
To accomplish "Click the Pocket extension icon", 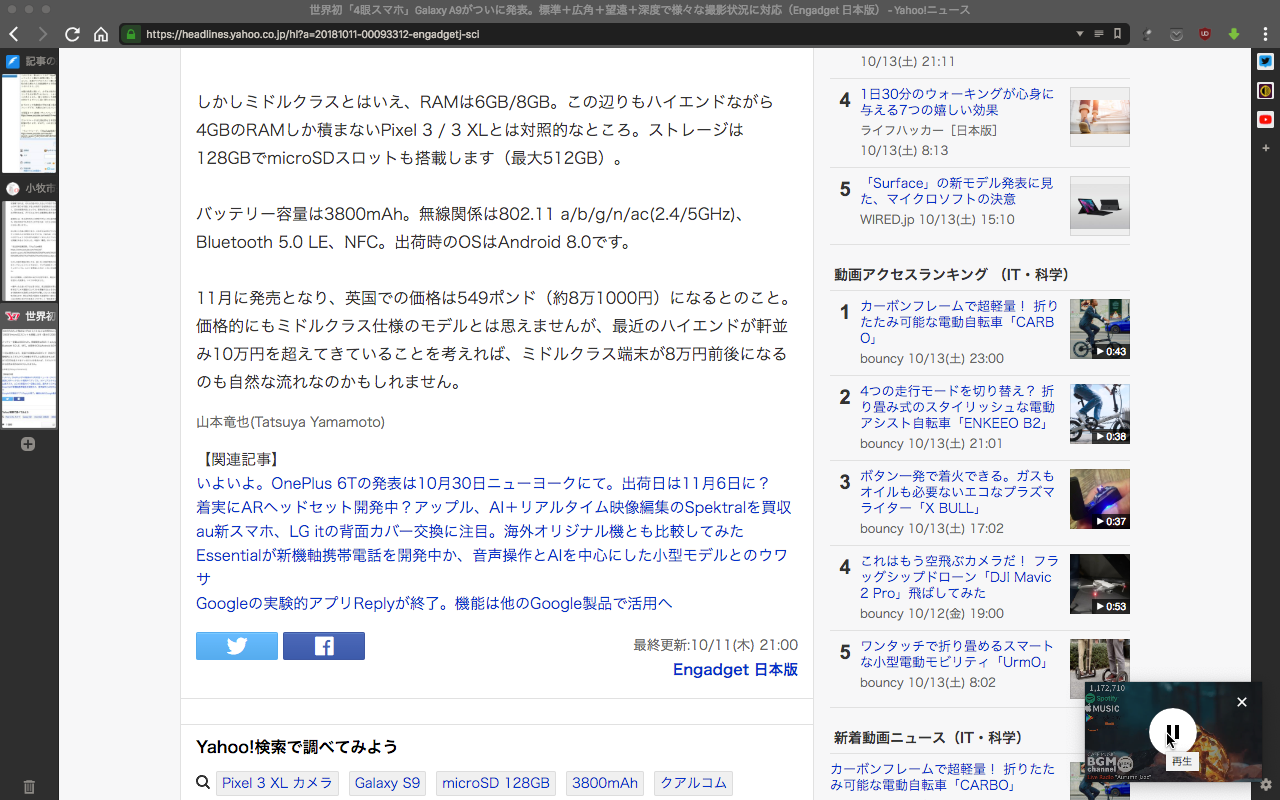I will 1177,34.
